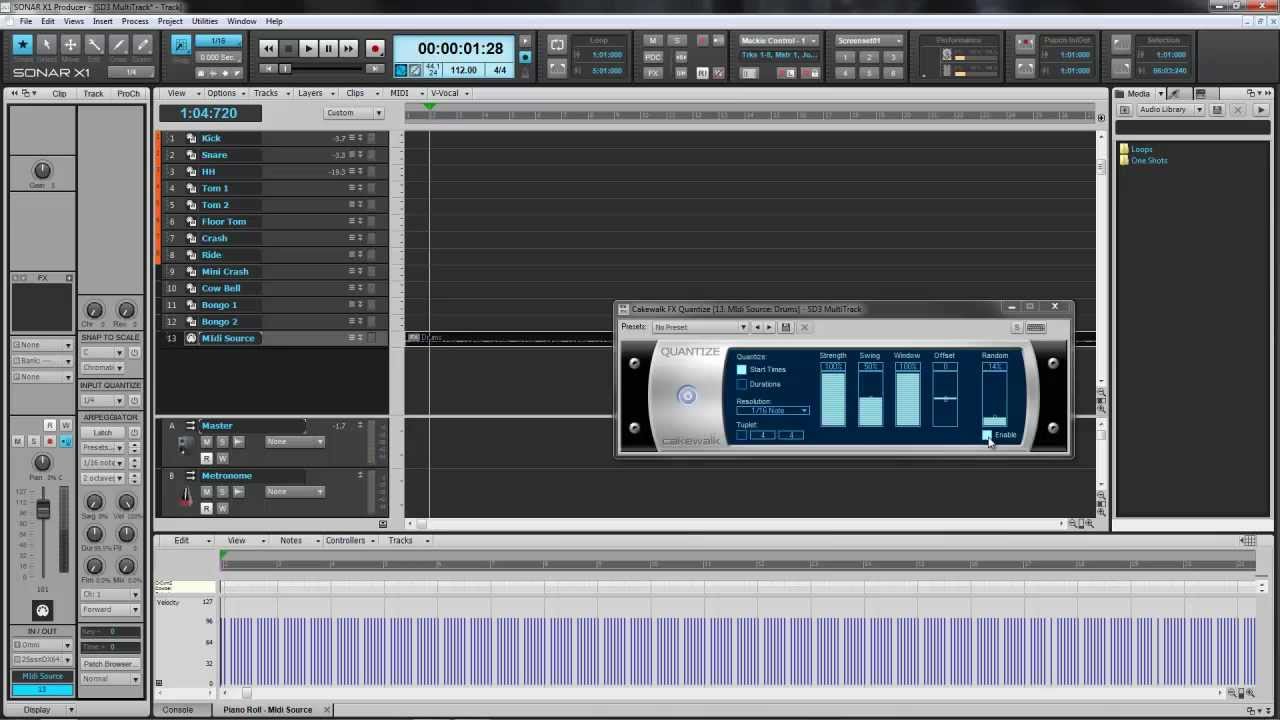Open the Quantize Presets dropdown
The height and width of the screenshot is (720, 1280).
[699, 327]
